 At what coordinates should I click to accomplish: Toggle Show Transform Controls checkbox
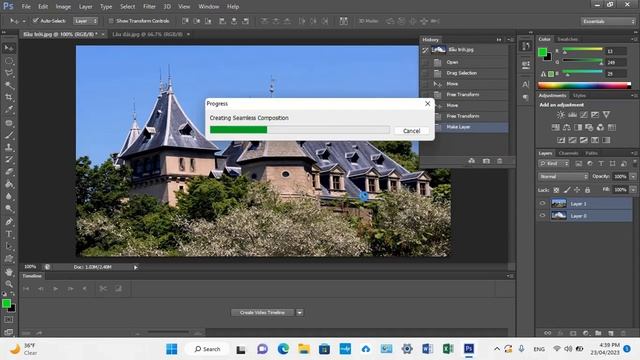click(111, 20)
